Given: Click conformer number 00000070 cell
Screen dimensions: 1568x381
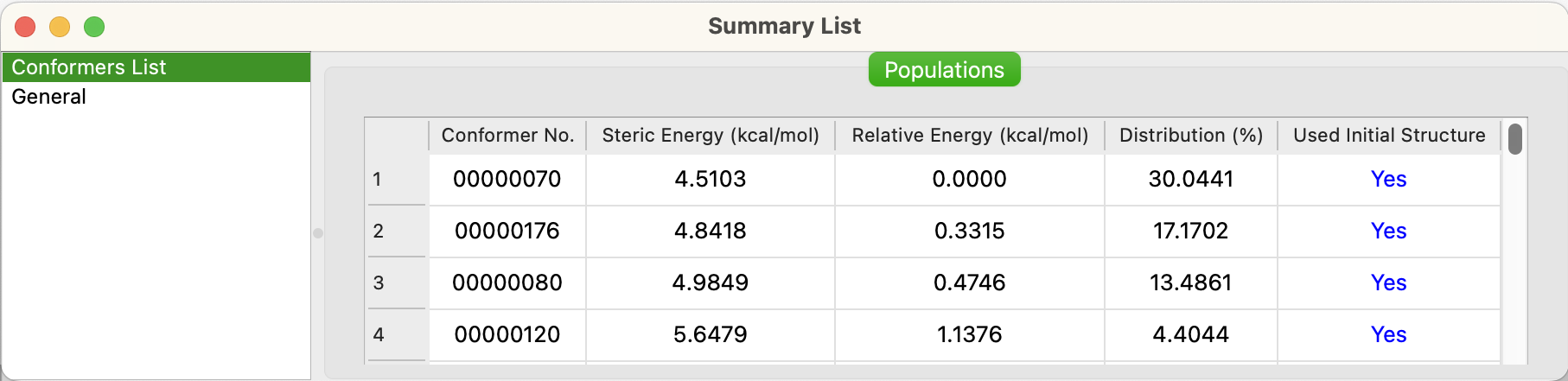Looking at the screenshot, I should coord(507,180).
